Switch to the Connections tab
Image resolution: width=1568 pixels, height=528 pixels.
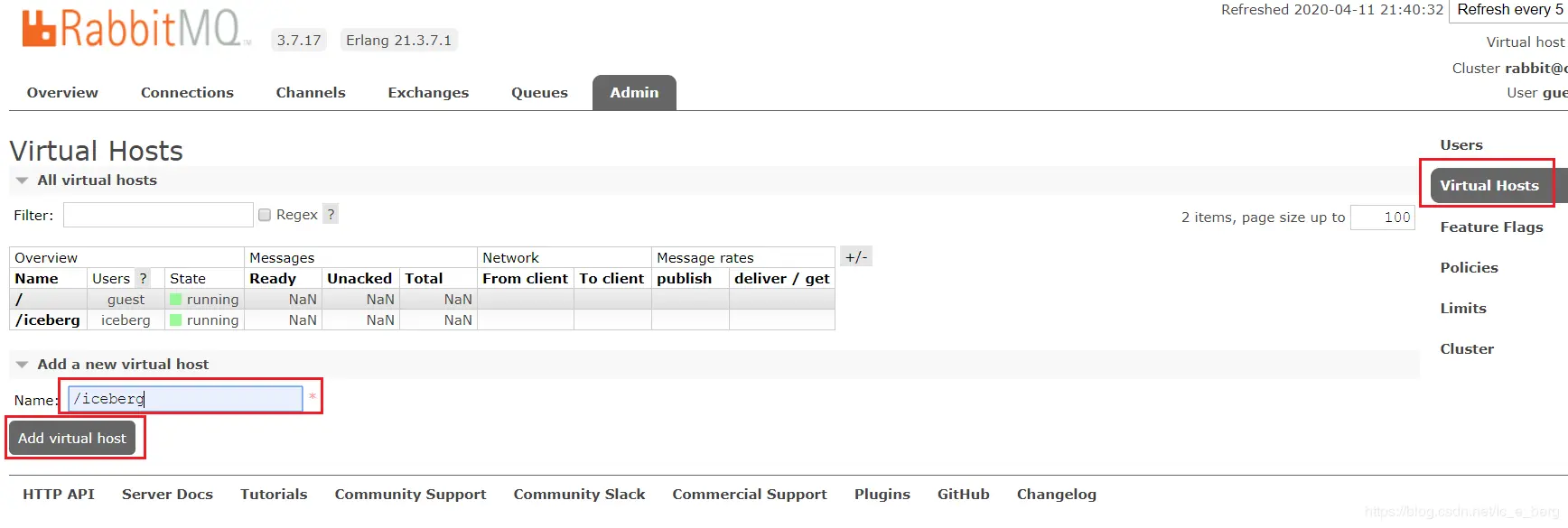[187, 93]
